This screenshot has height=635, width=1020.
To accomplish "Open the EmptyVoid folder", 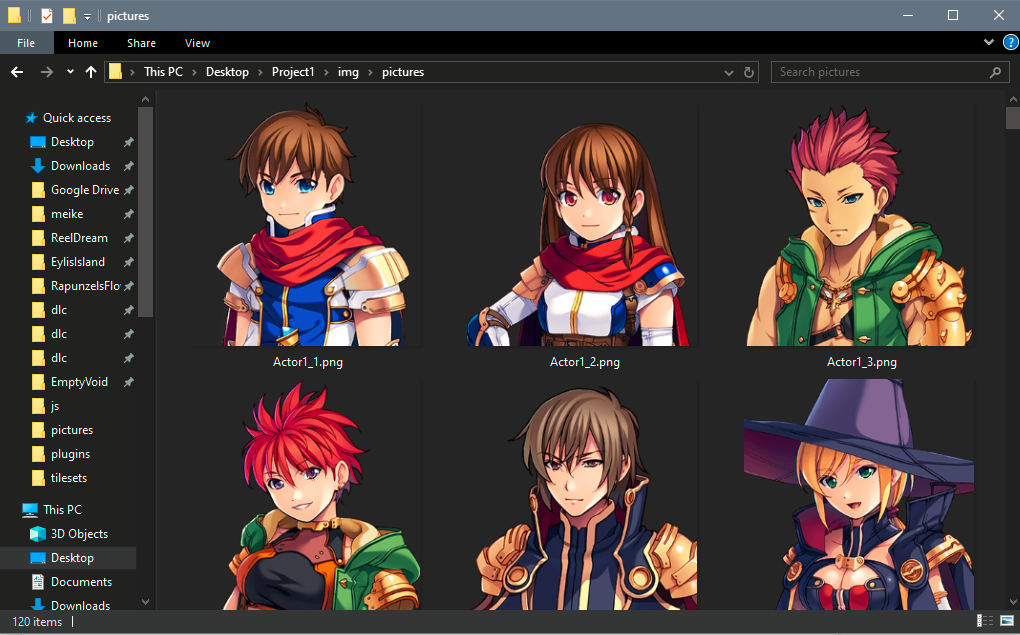I will [x=79, y=382].
